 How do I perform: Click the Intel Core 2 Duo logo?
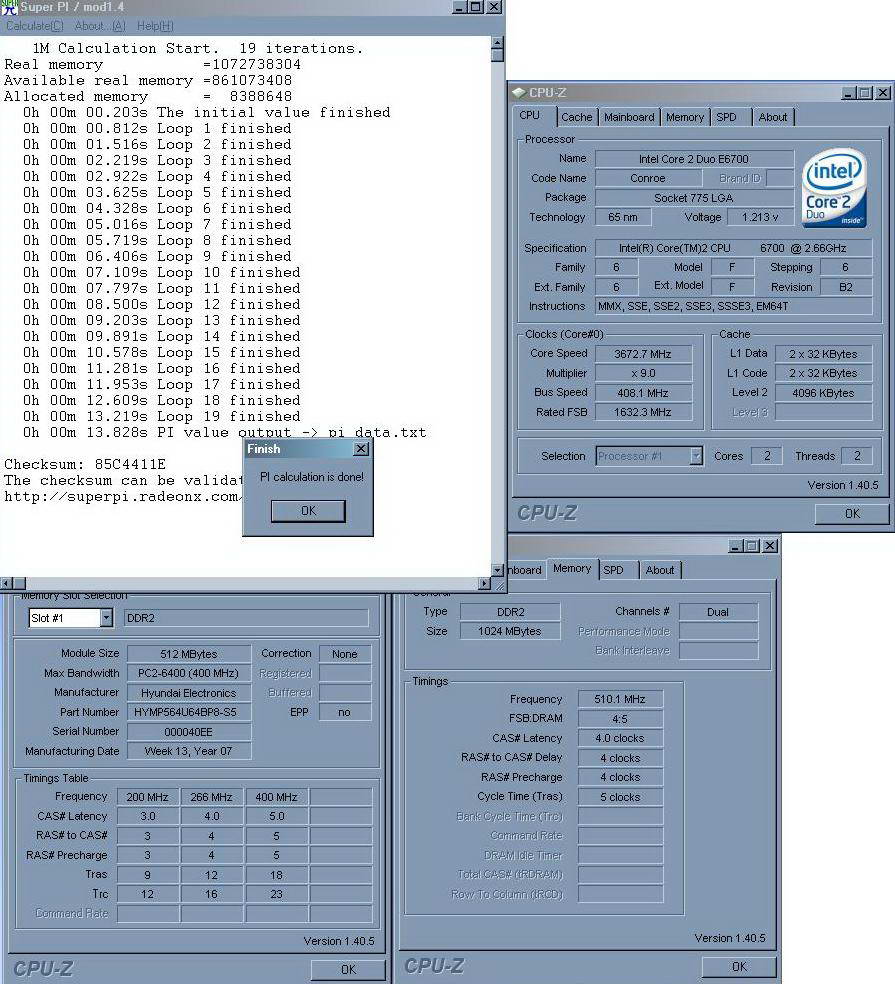point(833,188)
